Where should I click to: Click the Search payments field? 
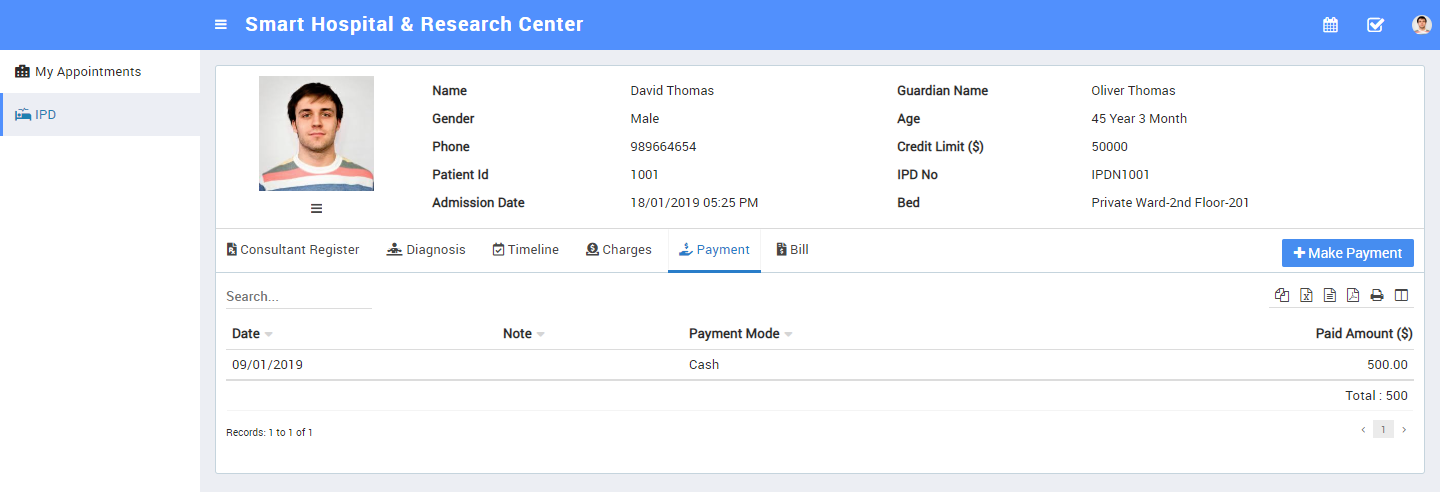(298, 297)
